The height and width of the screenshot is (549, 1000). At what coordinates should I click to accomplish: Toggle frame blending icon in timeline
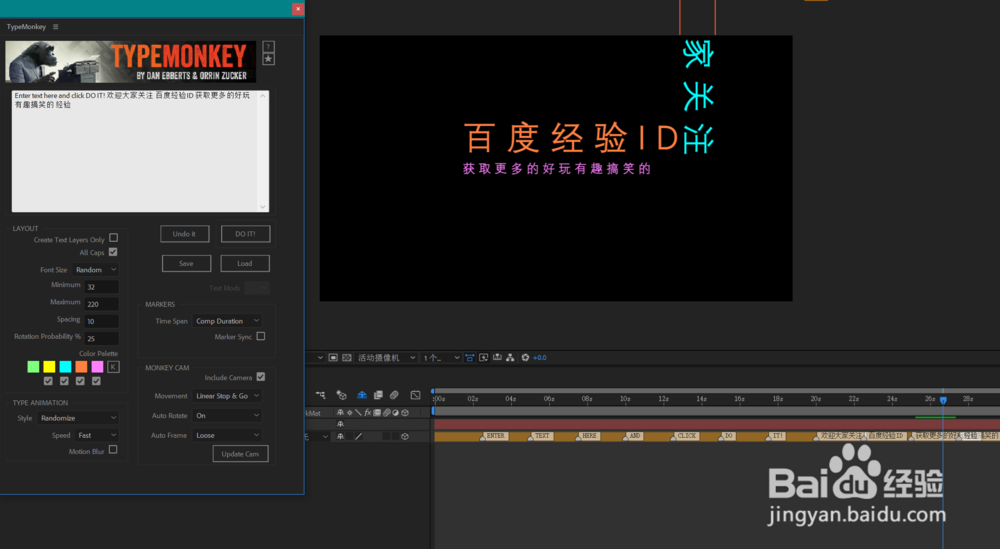pos(378,395)
